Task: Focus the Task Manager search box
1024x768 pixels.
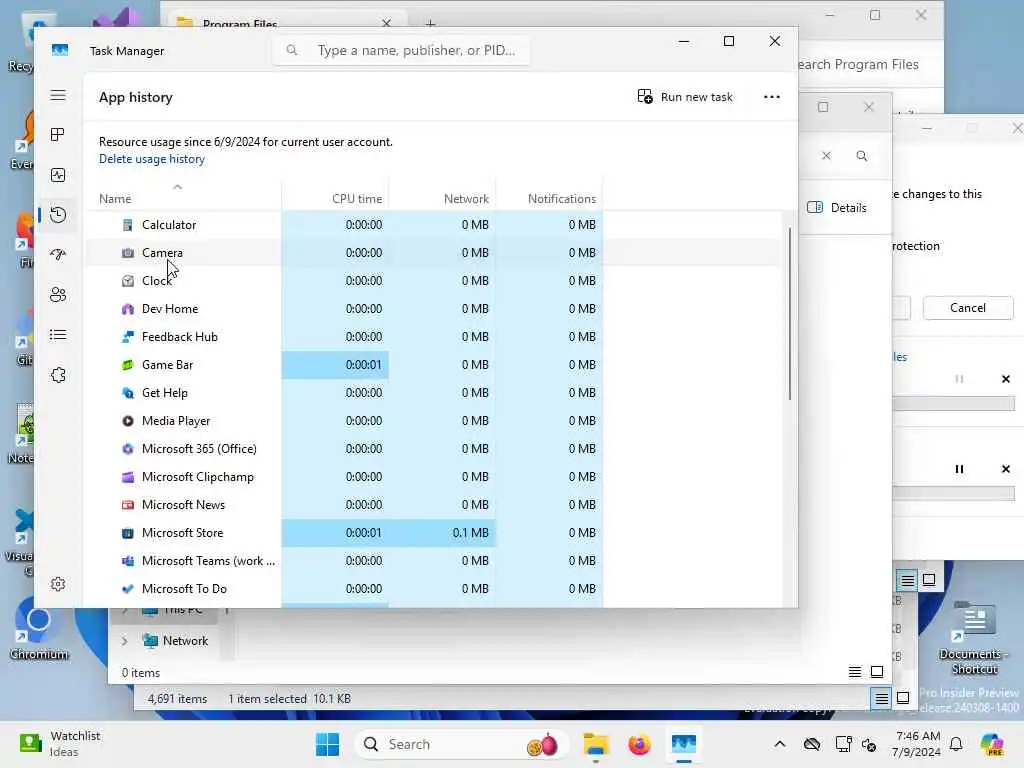Action: coord(402,50)
